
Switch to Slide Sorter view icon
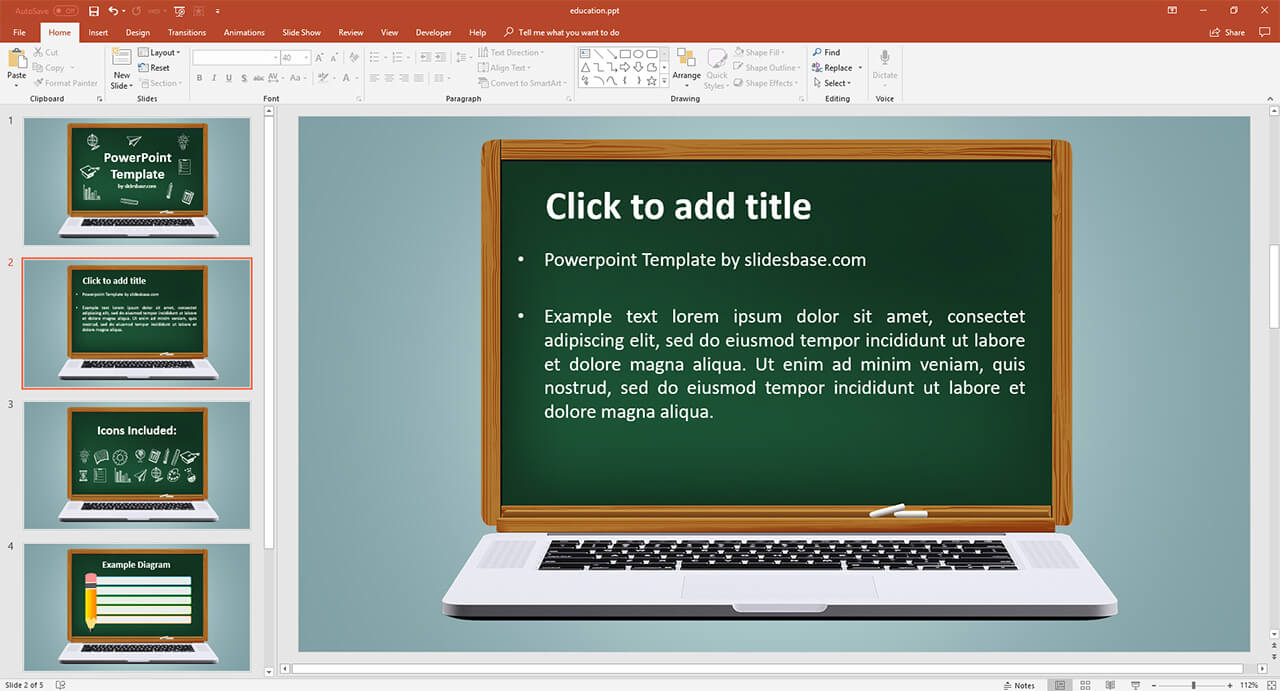[1085, 685]
